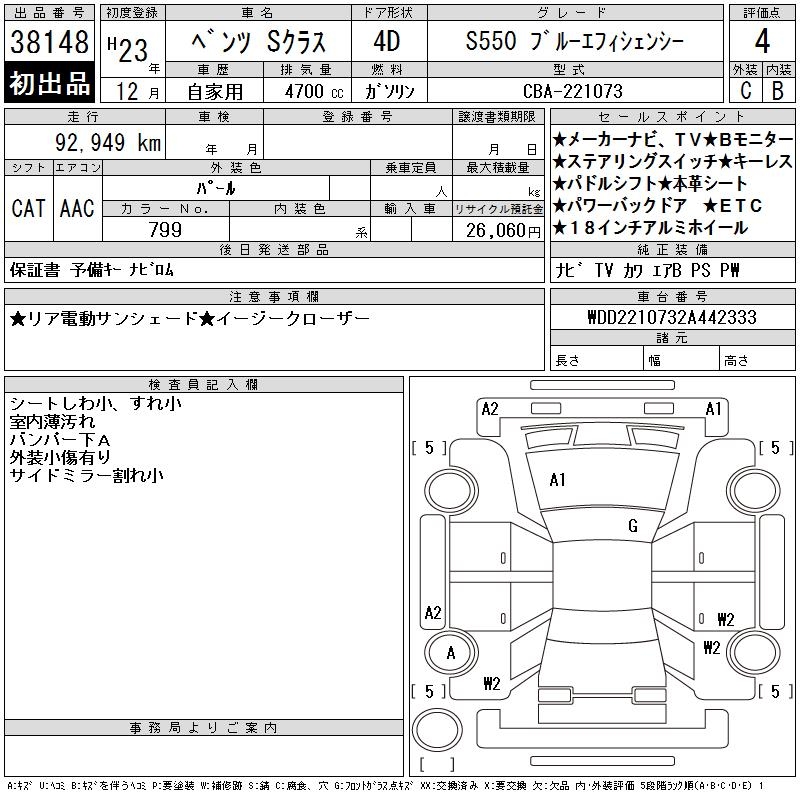Click the ★ステアリングスイッチ★キーレス line
This screenshot has height=800, width=800.
[x=672, y=162]
